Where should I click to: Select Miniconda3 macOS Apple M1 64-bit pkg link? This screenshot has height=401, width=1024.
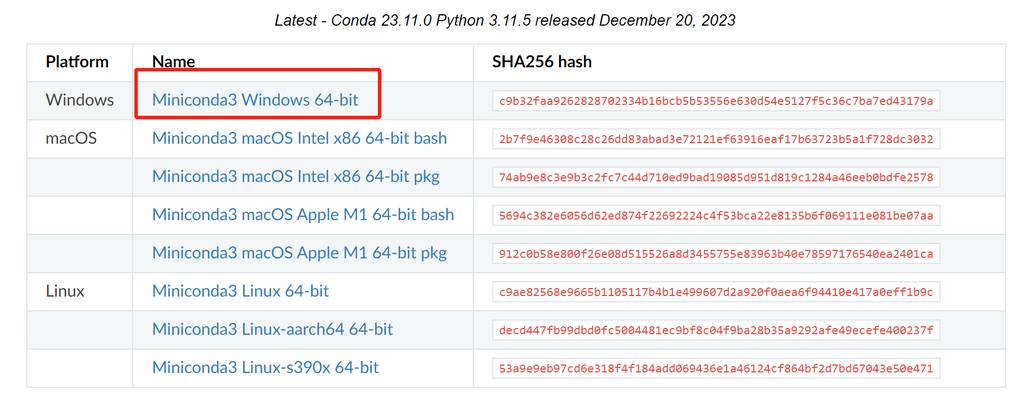pos(299,253)
